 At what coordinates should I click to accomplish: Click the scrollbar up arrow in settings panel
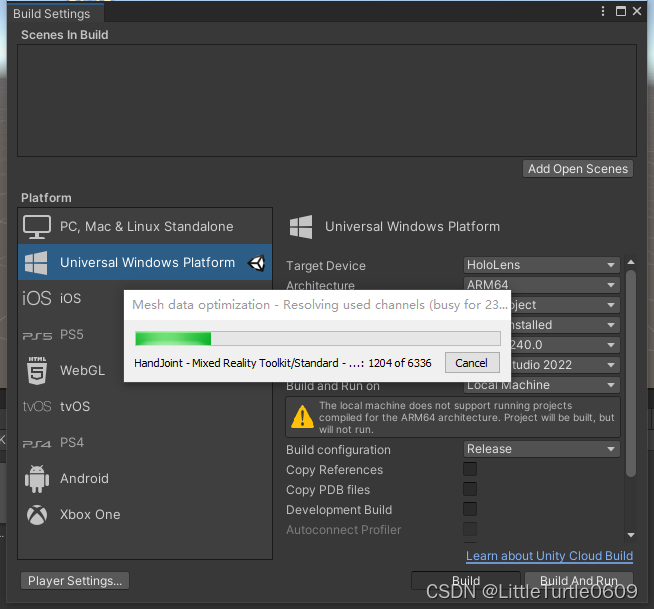[631, 262]
